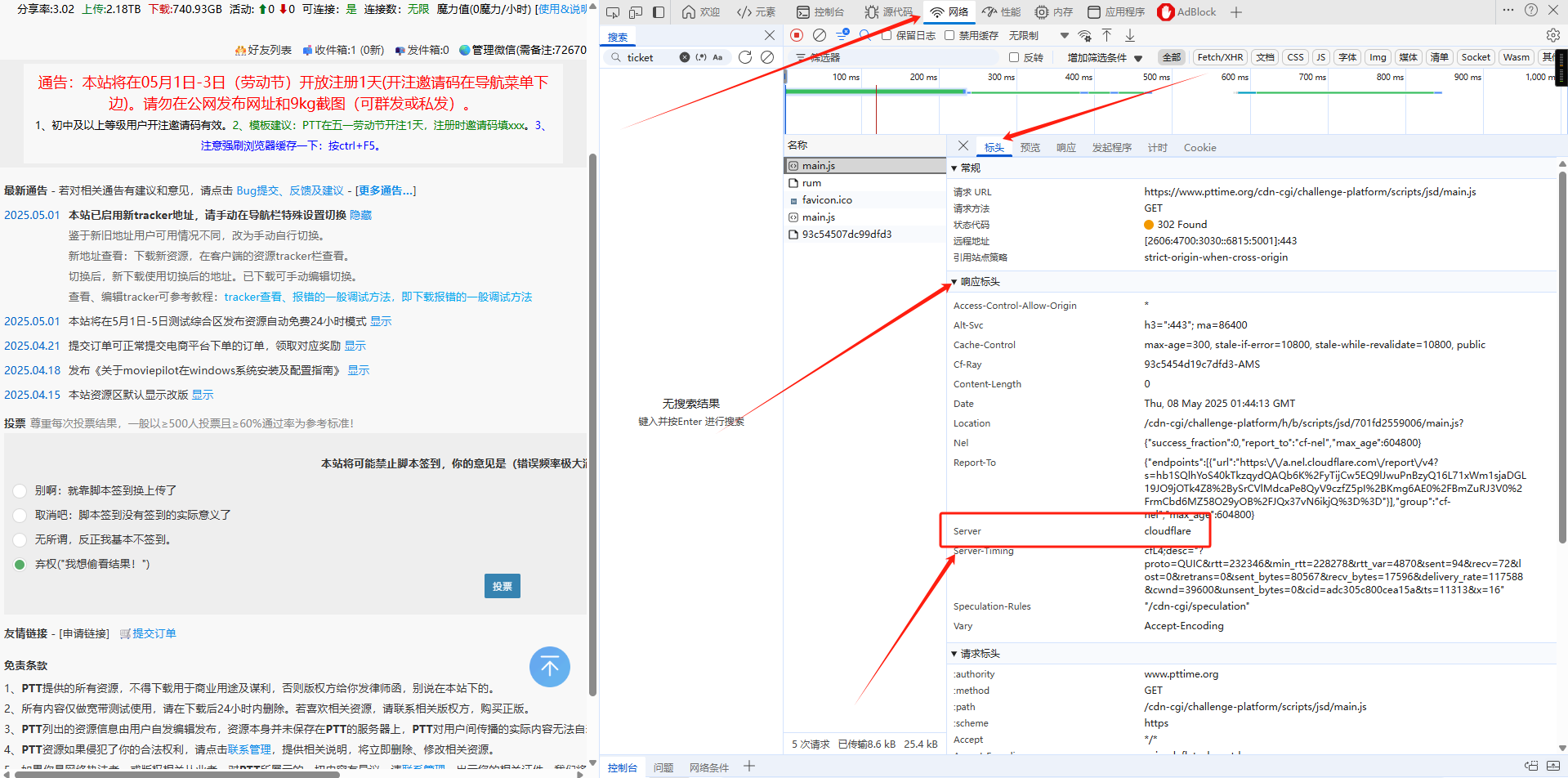Click the blue scroll-to-top arrow button
This screenshot has height=778, width=1568.
coord(549,667)
